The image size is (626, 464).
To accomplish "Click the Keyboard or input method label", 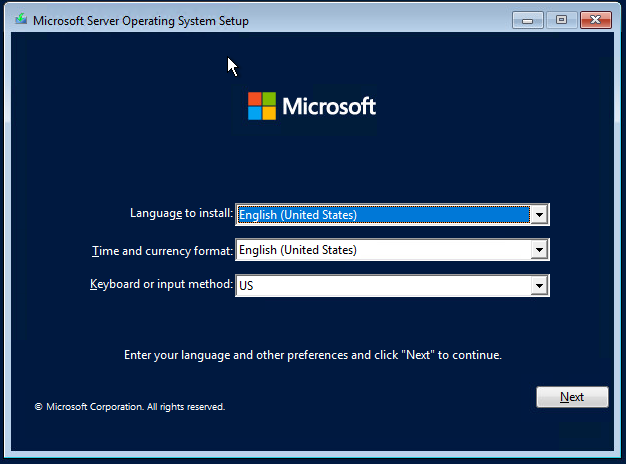I will click(161, 284).
